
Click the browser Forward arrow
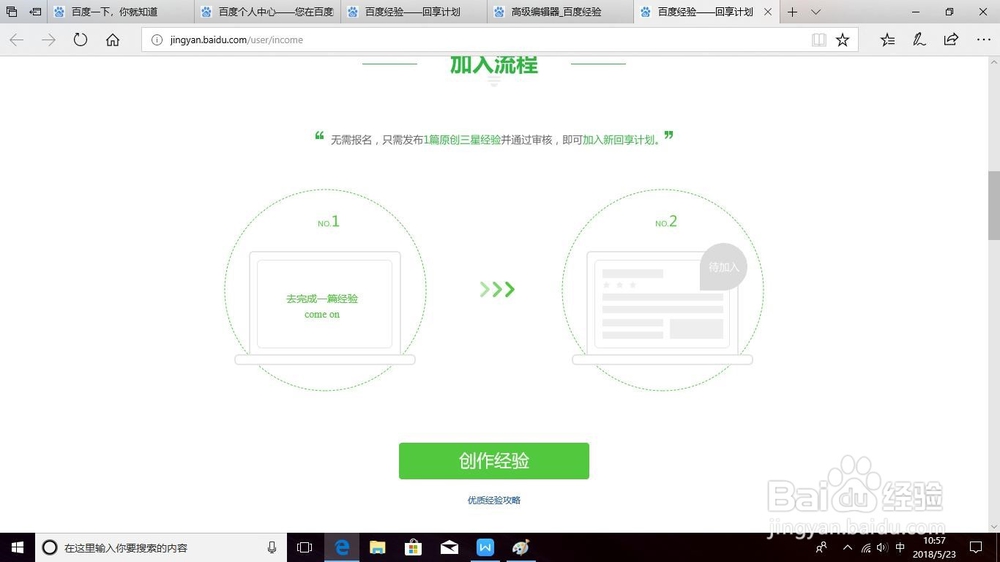[48, 40]
